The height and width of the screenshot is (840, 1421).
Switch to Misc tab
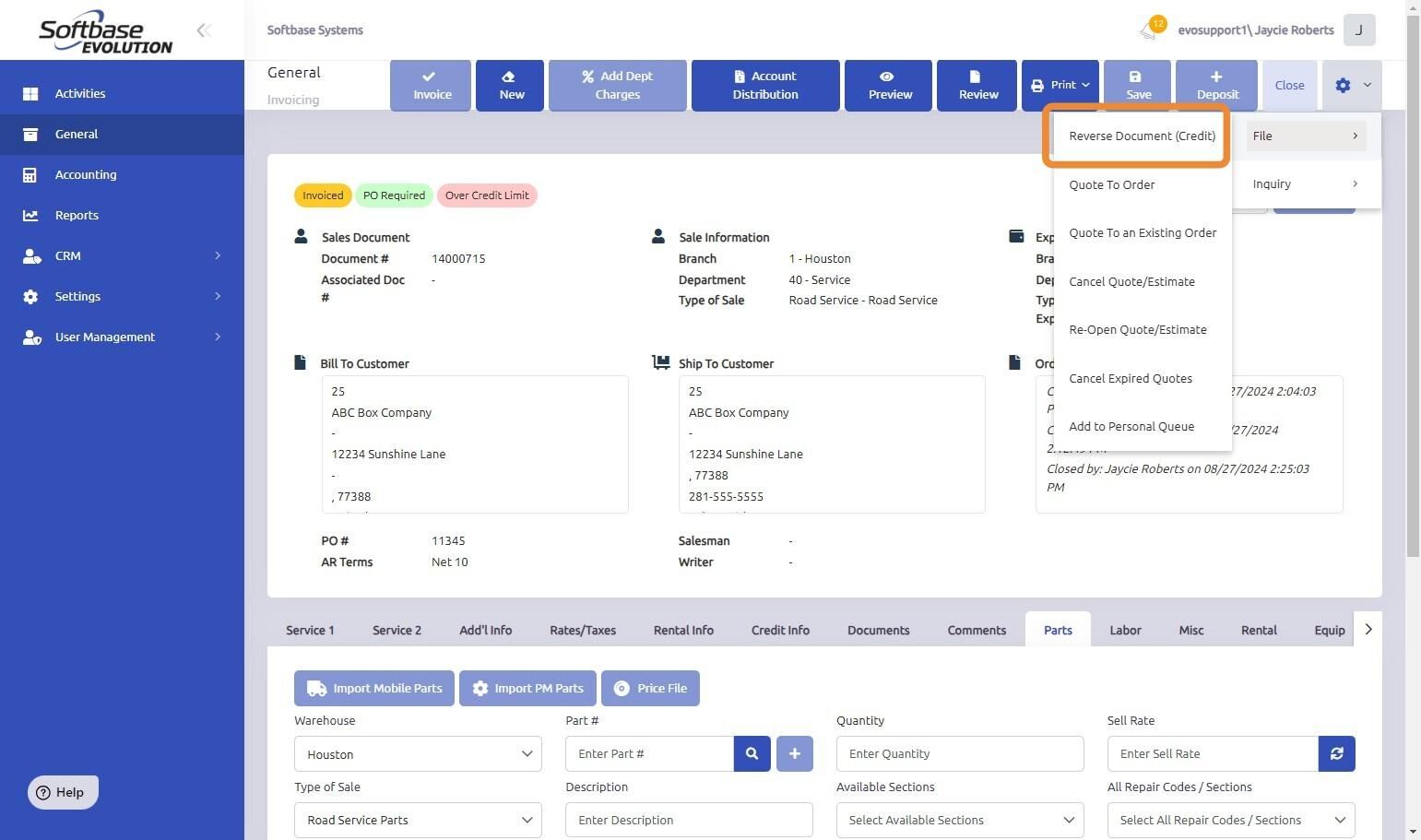[x=1190, y=631]
